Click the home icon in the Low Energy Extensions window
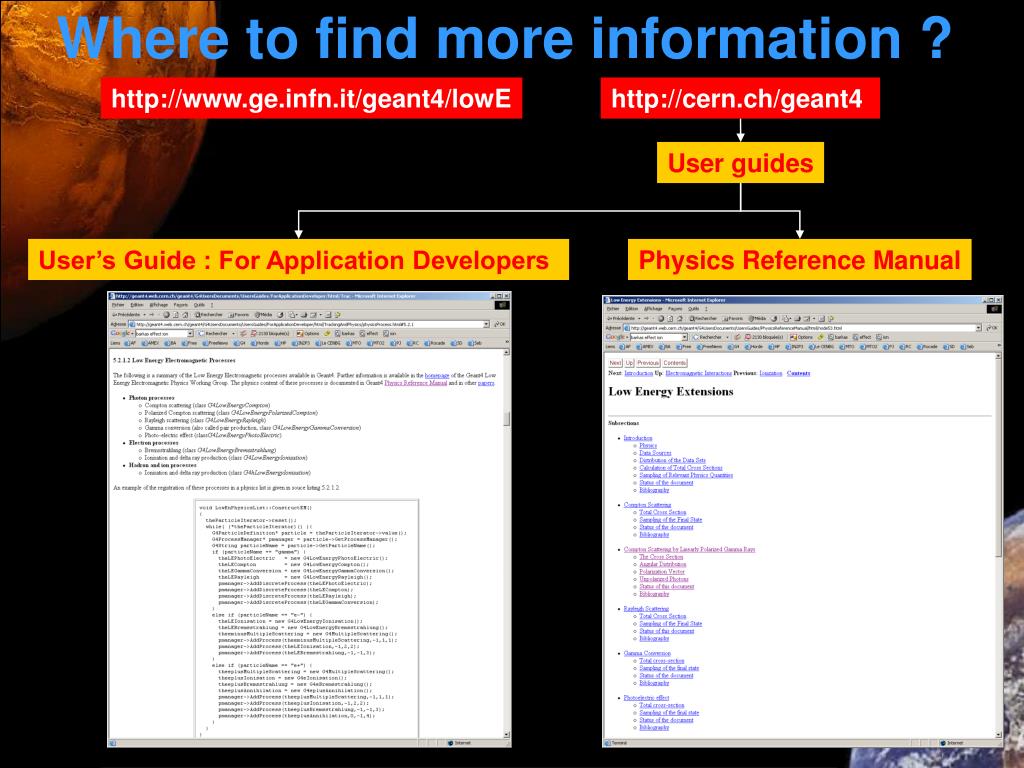This screenshot has width=1024, height=768. pos(680,318)
